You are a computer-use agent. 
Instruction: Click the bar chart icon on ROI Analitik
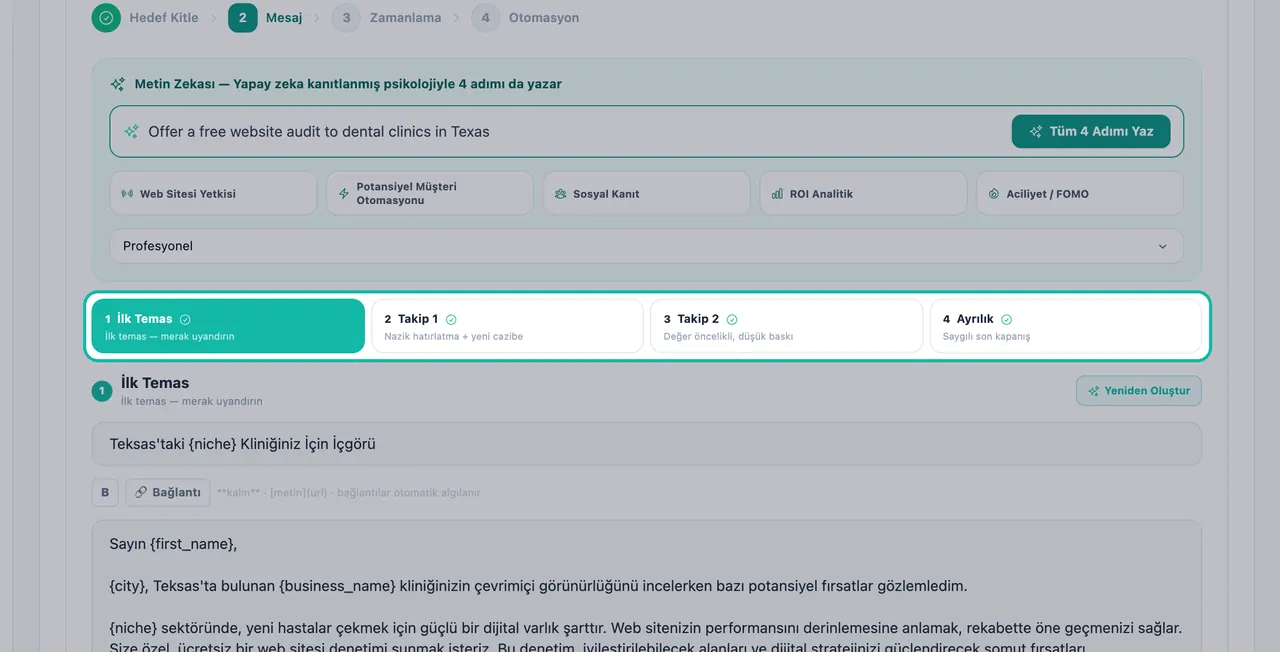pyautogui.click(x=777, y=194)
